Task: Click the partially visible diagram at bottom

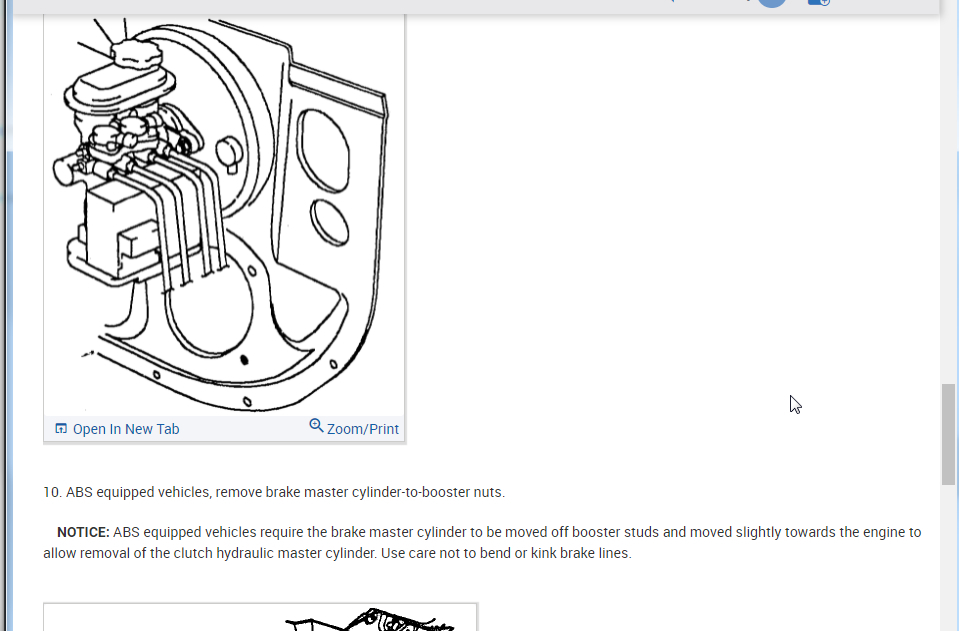Action: [260, 617]
